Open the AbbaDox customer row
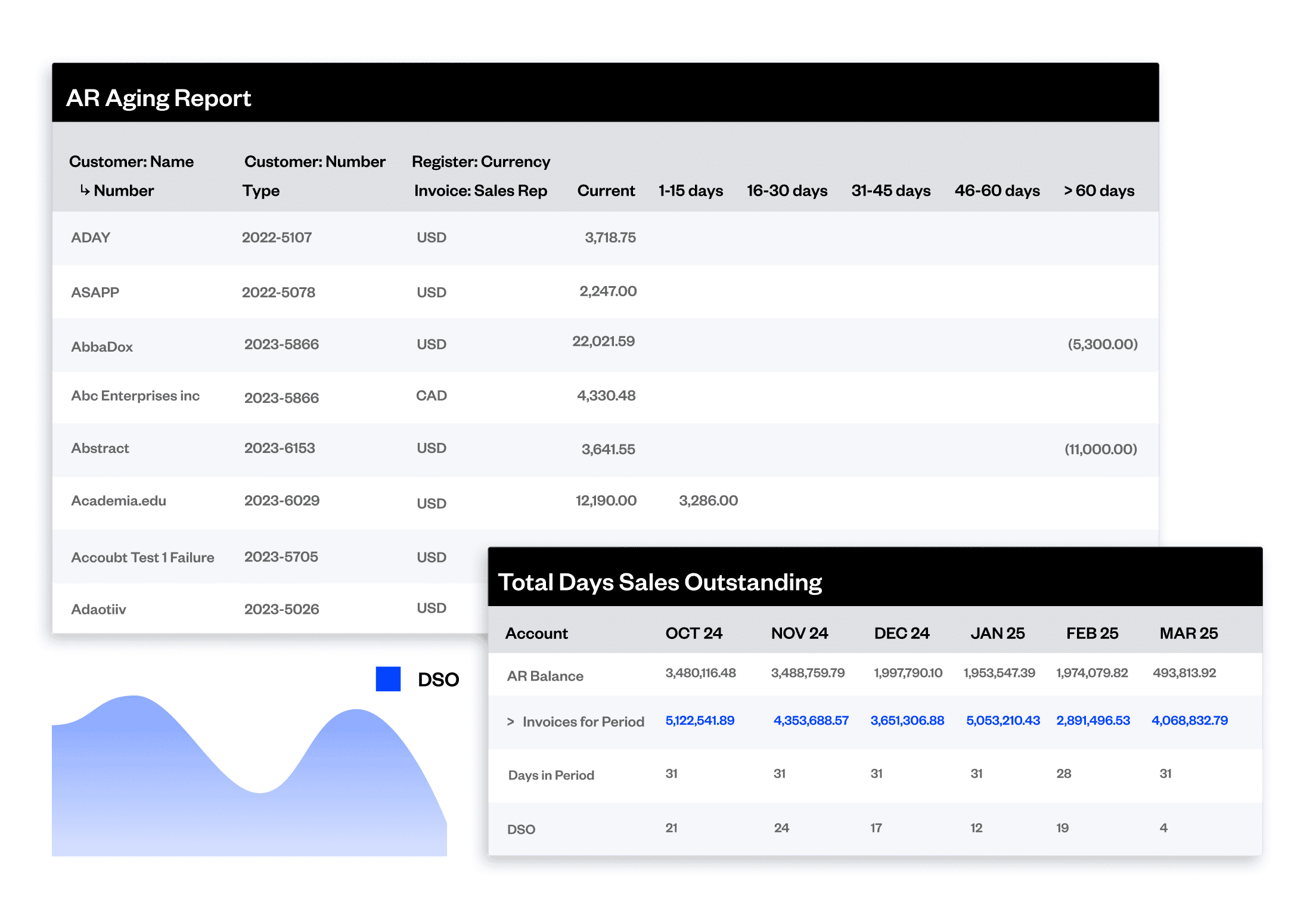Image resolution: width=1316 pixels, height=919 pixels. tap(102, 347)
